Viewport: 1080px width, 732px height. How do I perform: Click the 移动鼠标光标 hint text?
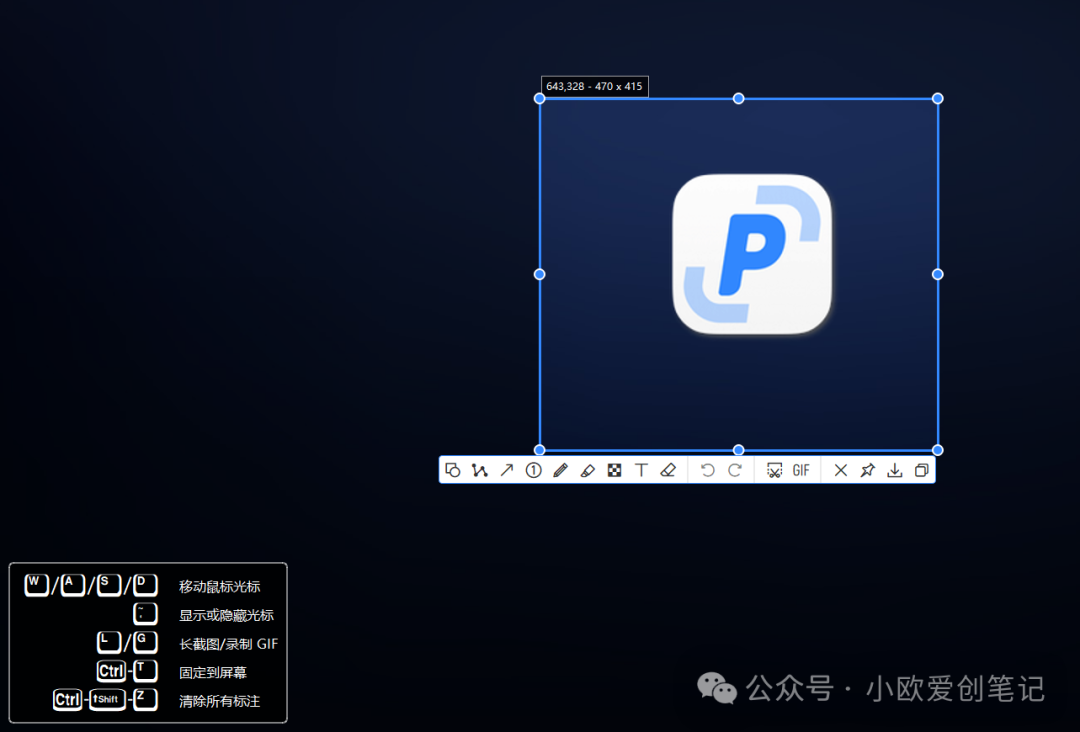coord(220,587)
